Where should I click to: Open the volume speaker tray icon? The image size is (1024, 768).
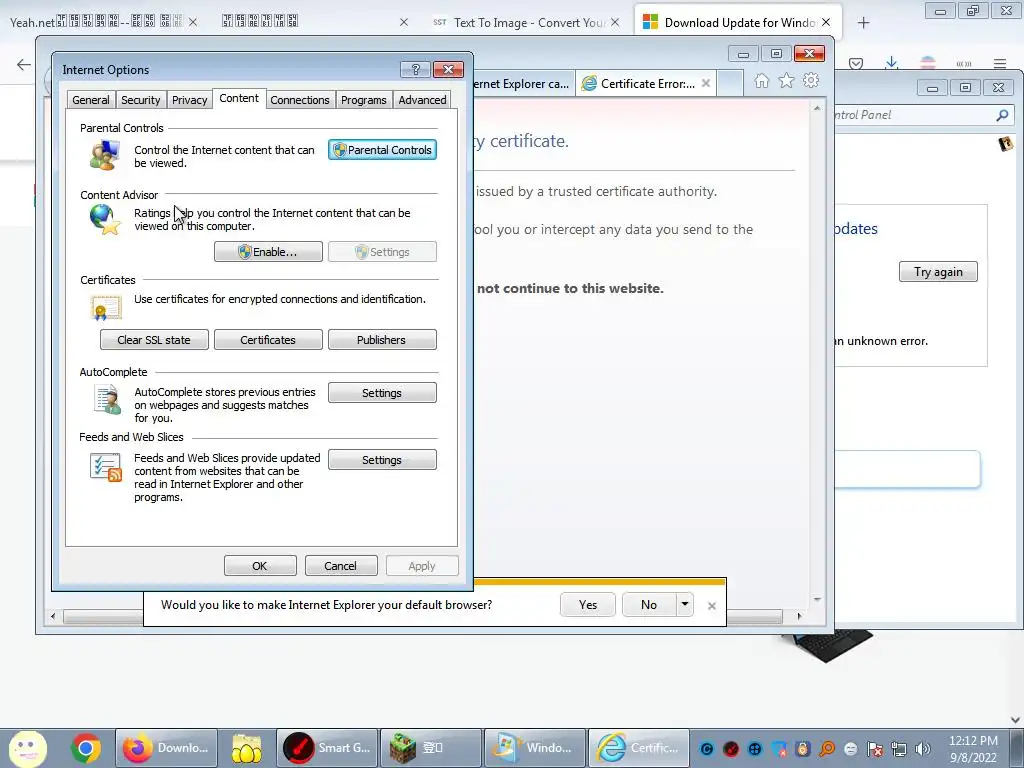coord(923,749)
